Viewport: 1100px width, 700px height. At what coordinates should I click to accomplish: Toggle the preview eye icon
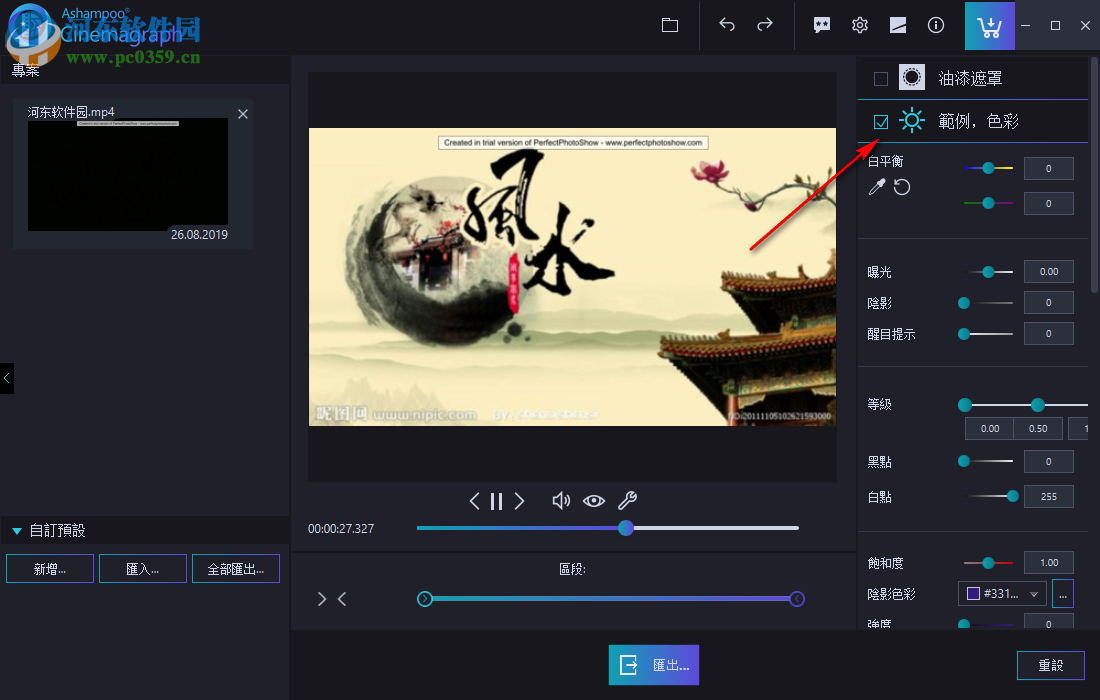[x=594, y=501]
